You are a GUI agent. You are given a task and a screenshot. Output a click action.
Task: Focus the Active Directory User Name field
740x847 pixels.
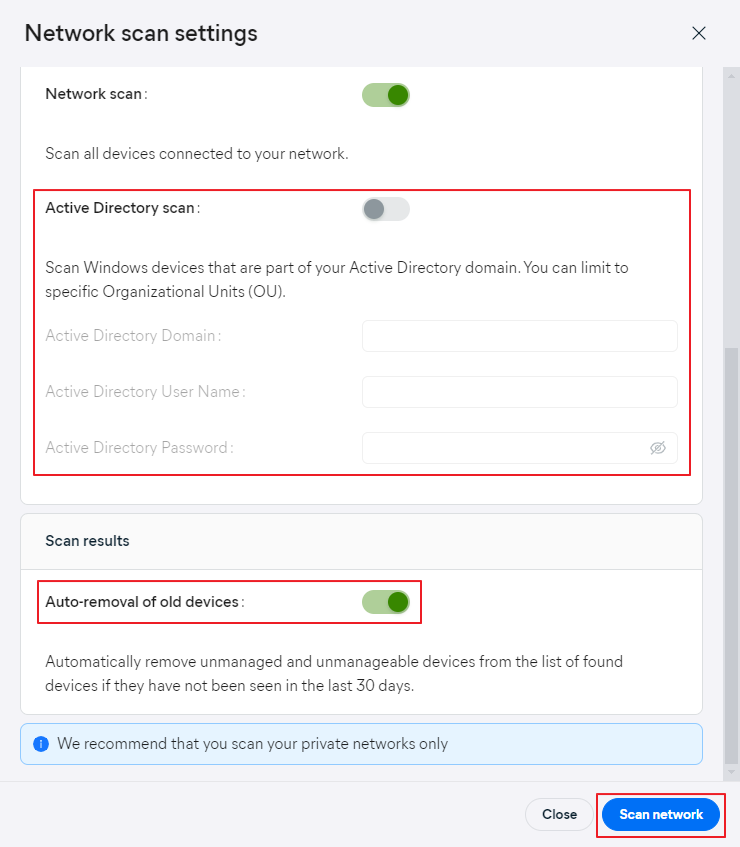pyautogui.click(x=520, y=392)
